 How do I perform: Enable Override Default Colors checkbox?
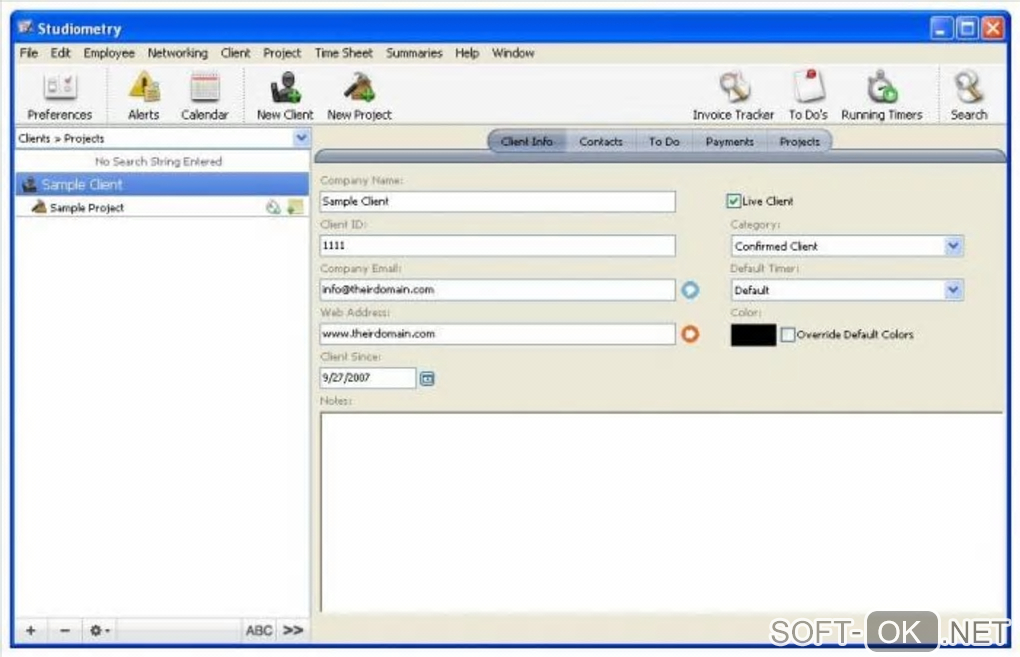[x=788, y=334]
